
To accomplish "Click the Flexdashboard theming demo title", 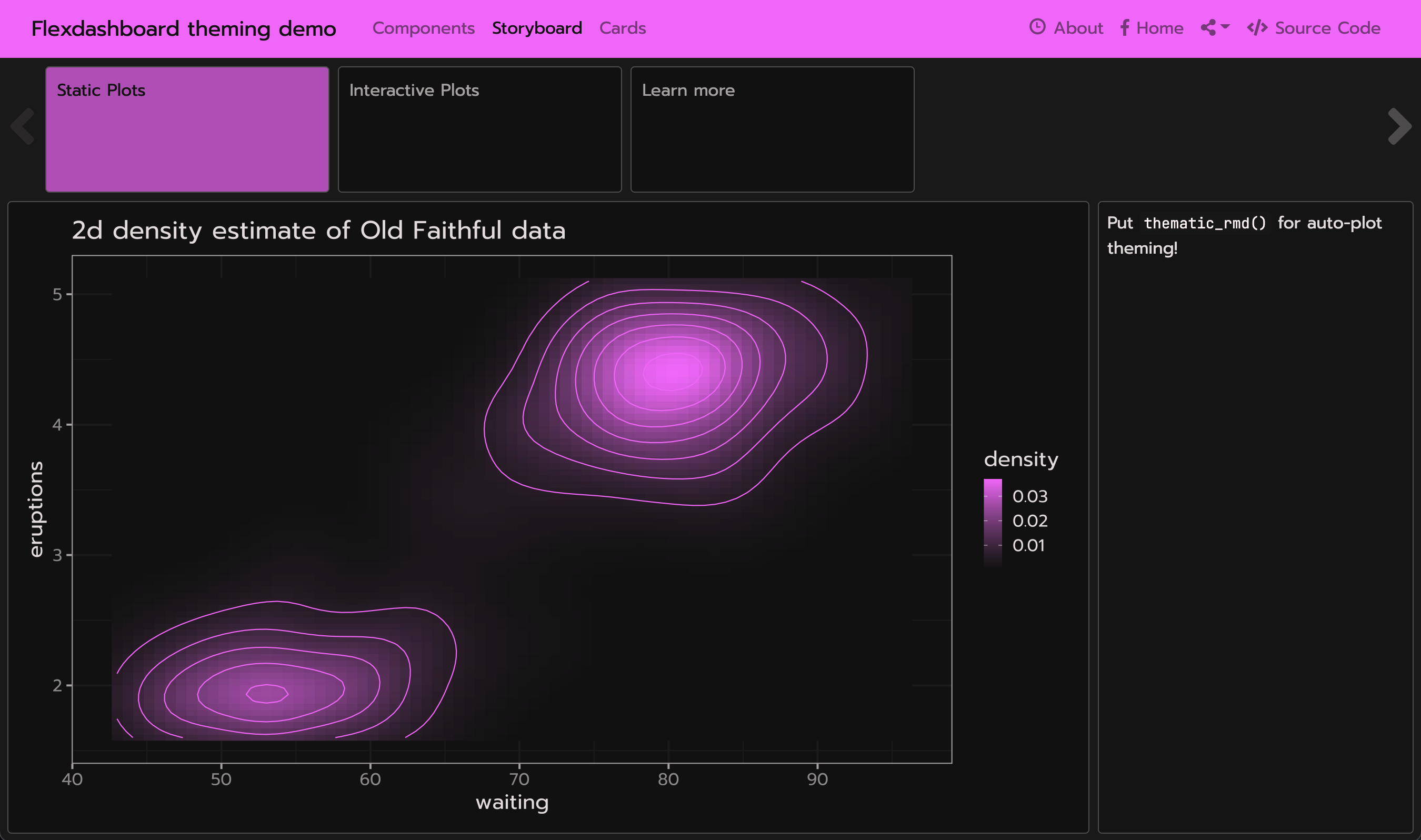I will [x=183, y=29].
